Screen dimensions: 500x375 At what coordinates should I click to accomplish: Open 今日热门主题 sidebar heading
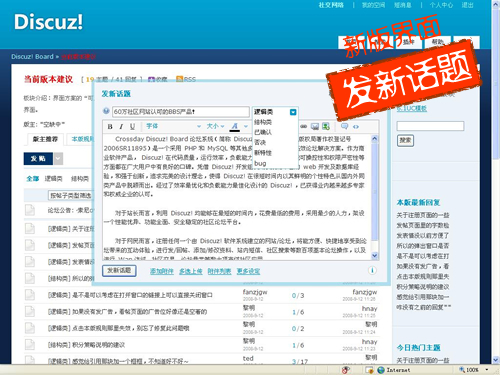[418, 348]
